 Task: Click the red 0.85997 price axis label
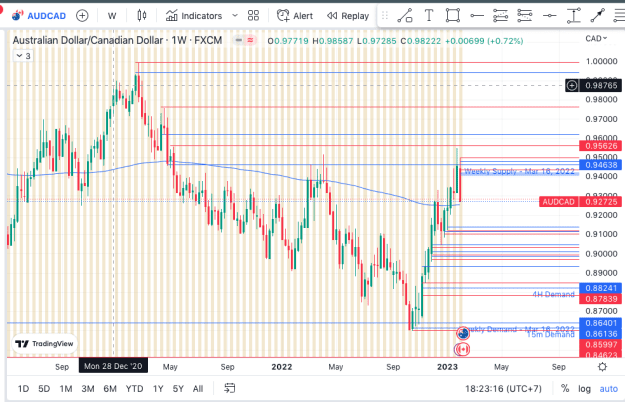[601, 345]
